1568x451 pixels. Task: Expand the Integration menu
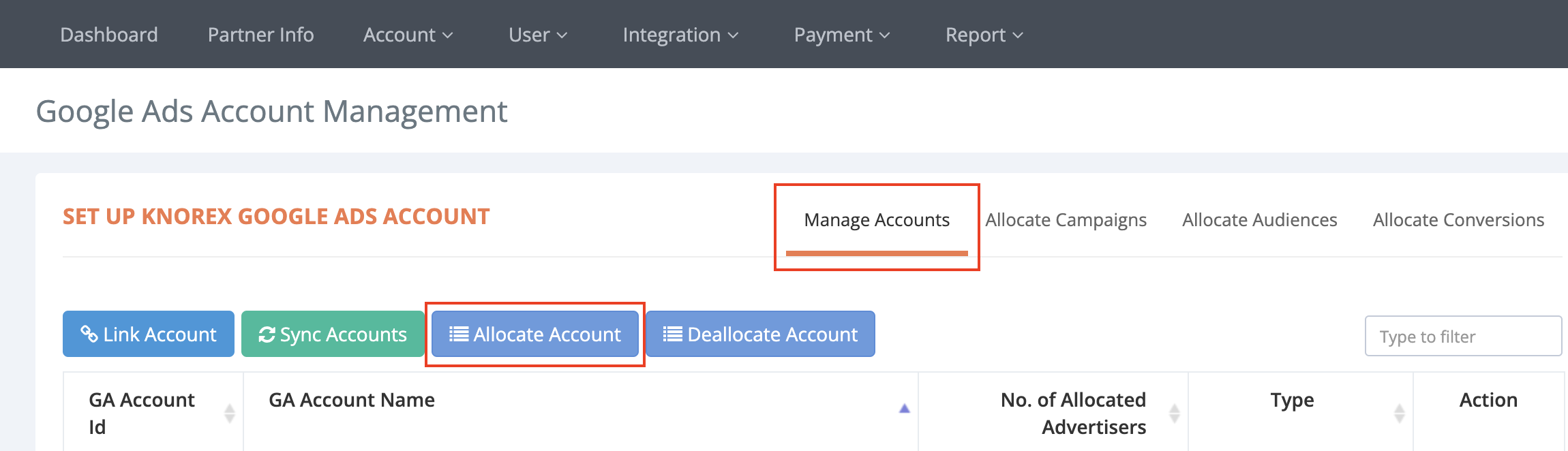[x=680, y=35]
